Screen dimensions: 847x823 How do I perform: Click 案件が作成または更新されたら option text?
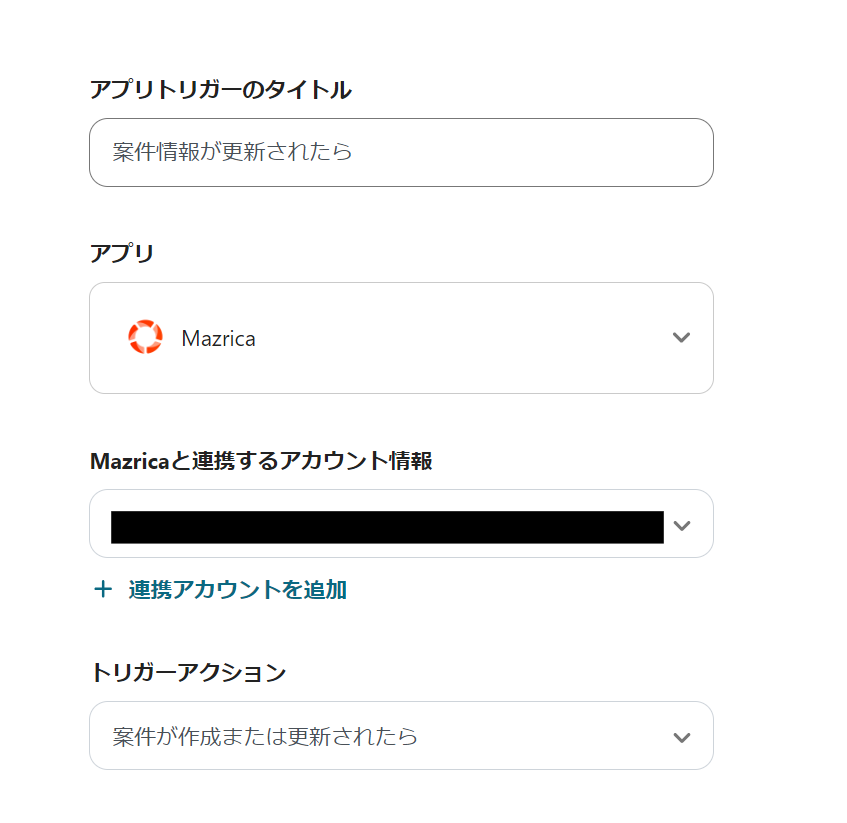[265, 737]
